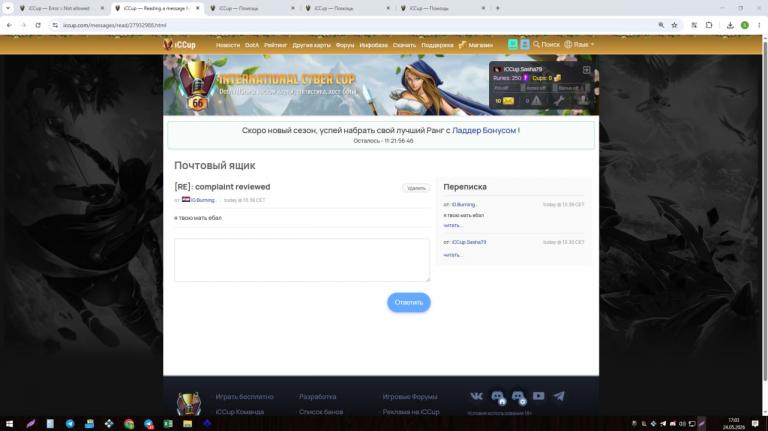Screen dimensions: 768x431
Task: Open the Ладдер Бонусом link
Action: 484,130
